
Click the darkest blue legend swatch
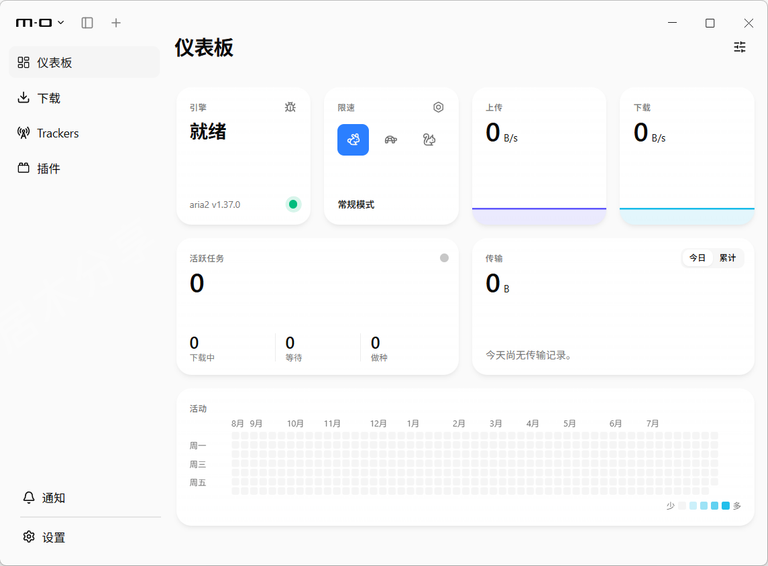(725, 506)
